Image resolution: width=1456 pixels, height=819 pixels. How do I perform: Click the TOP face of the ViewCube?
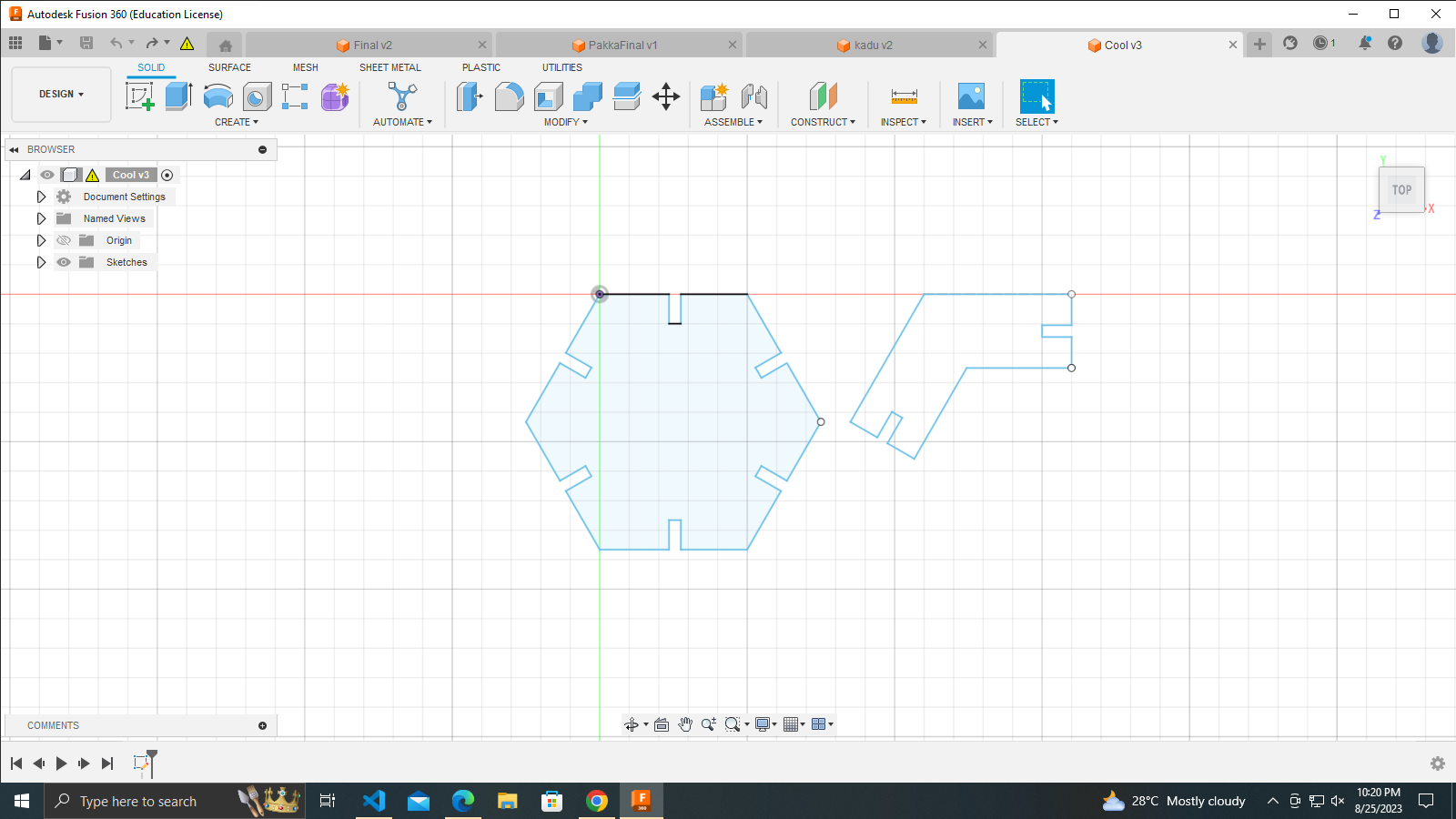pyautogui.click(x=1401, y=190)
